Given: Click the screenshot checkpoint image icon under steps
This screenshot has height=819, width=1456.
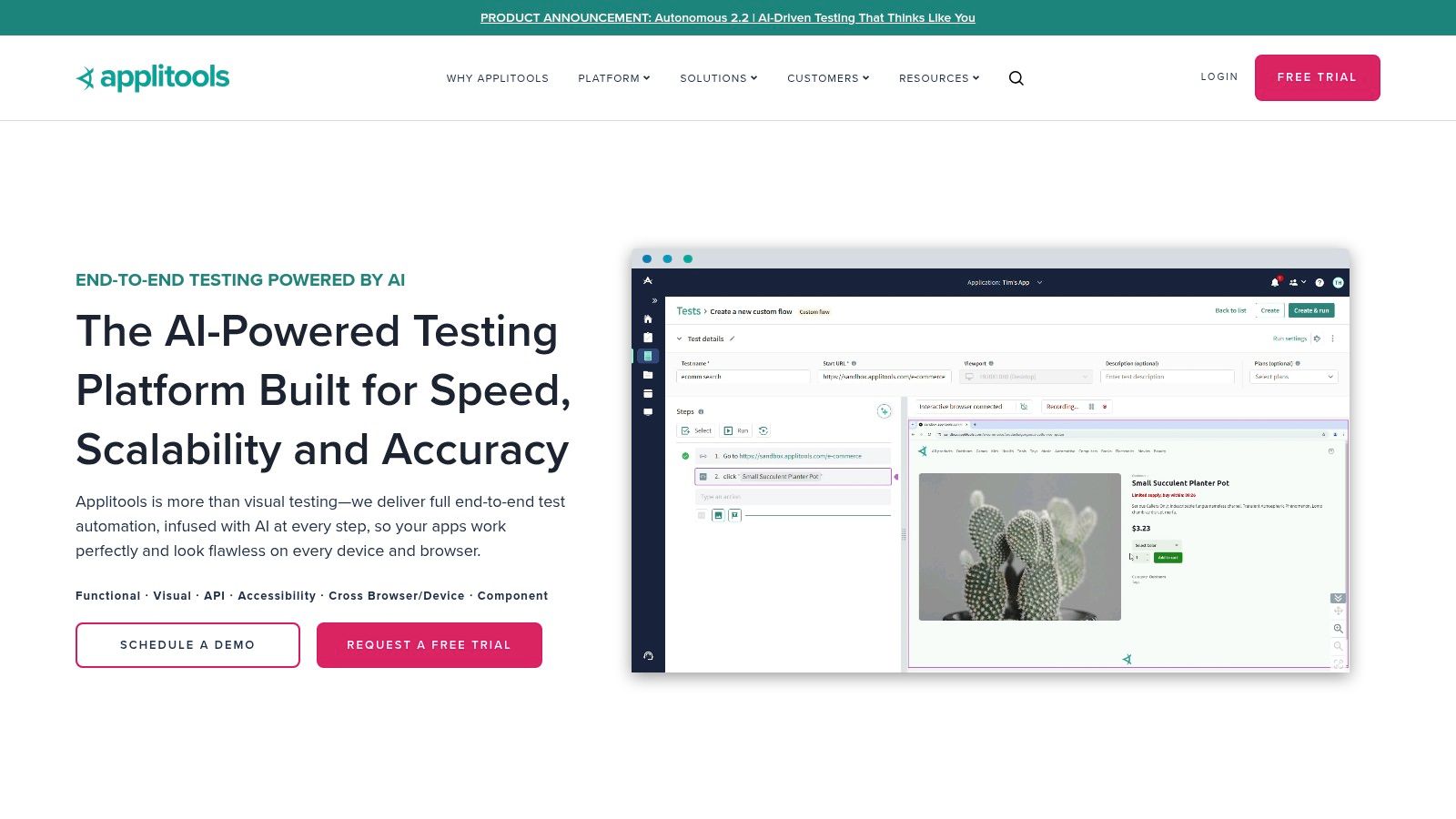Looking at the screenshot, I should pos(718,515).
